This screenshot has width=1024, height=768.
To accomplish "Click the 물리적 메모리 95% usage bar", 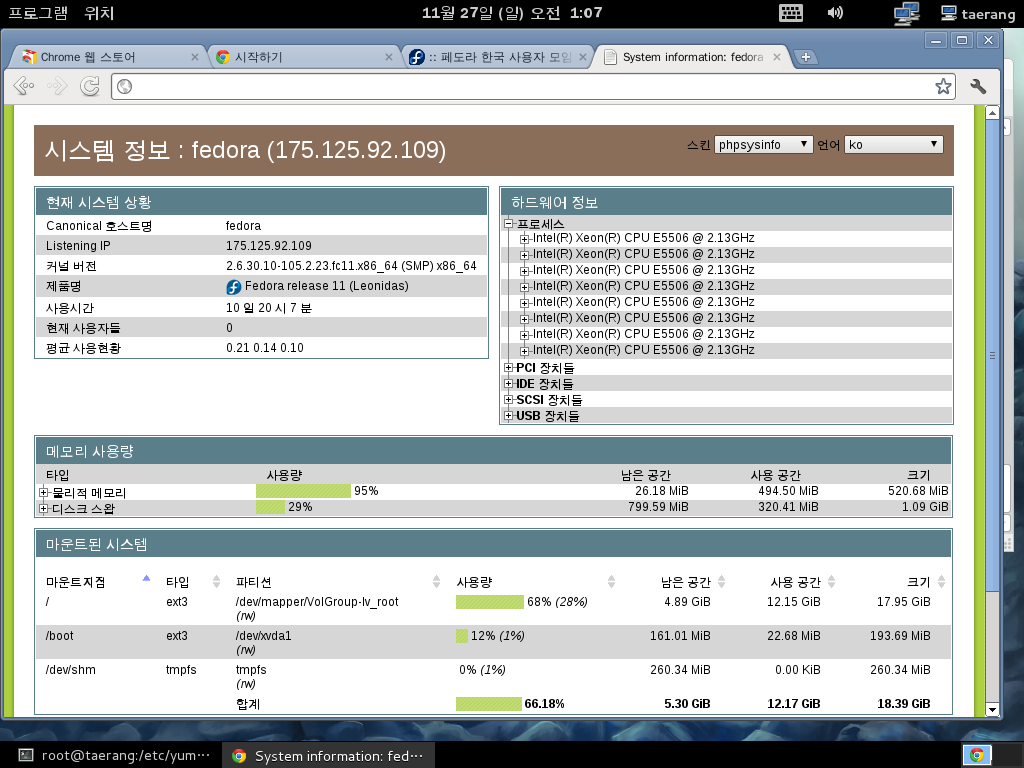I will (303, 491).
